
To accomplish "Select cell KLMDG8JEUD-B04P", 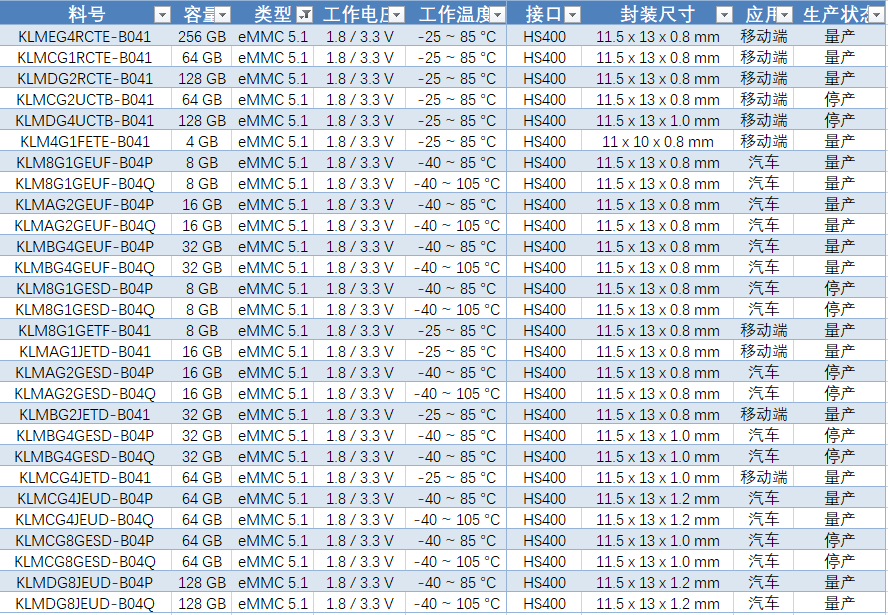I will pos(85,582).
